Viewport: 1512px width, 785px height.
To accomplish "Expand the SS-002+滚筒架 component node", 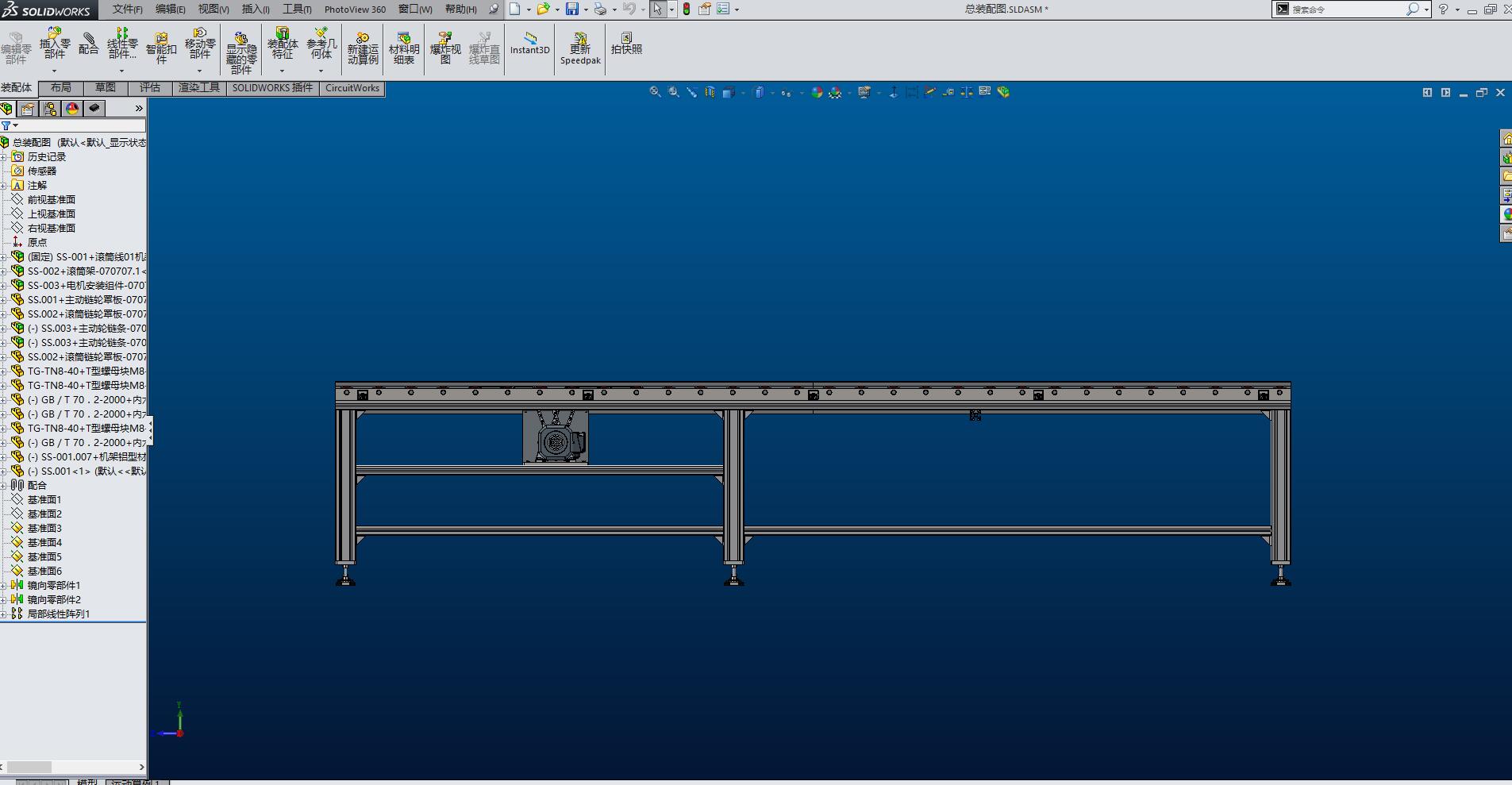I will (4, 271).
